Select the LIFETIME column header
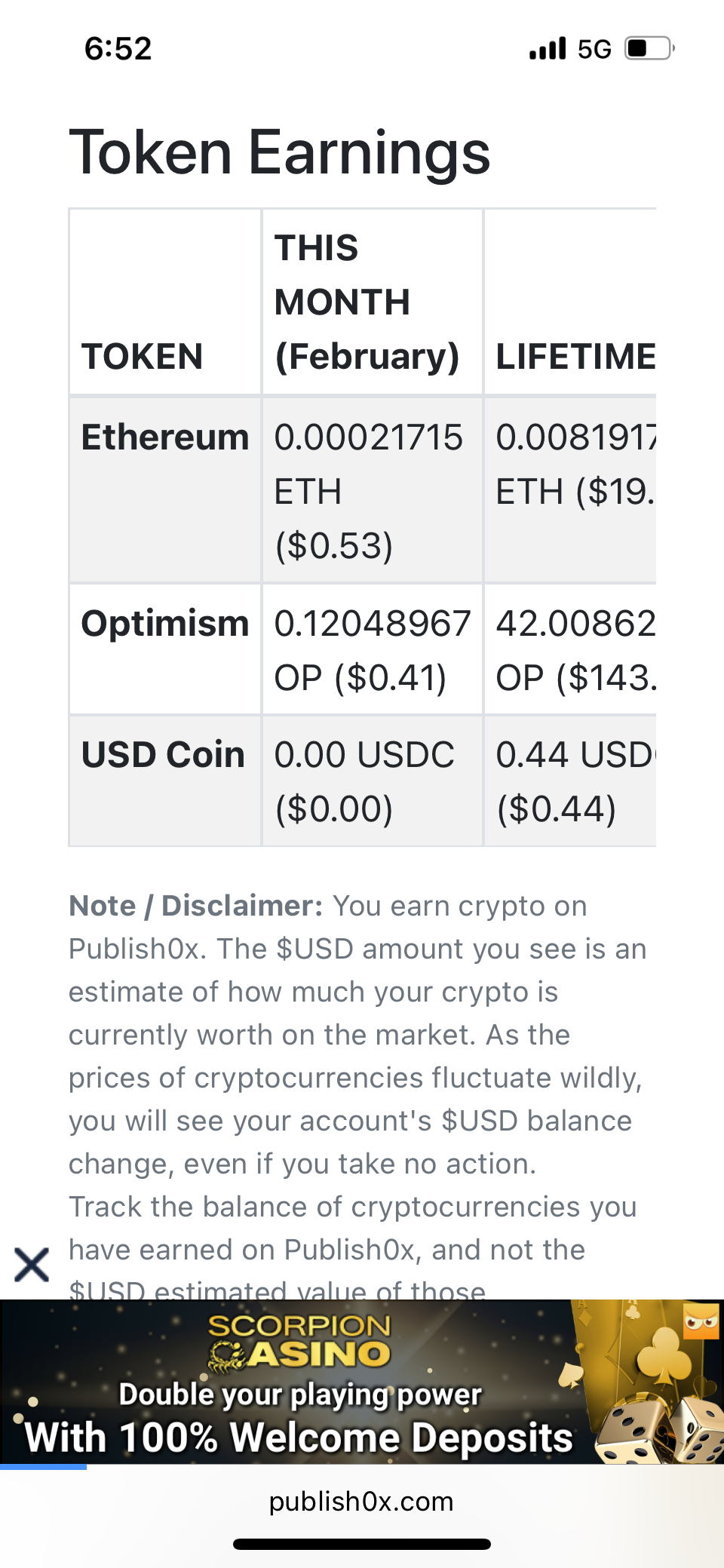Image resolution: width=724 pixels, height=1568 pixels. tap(575, 356)
